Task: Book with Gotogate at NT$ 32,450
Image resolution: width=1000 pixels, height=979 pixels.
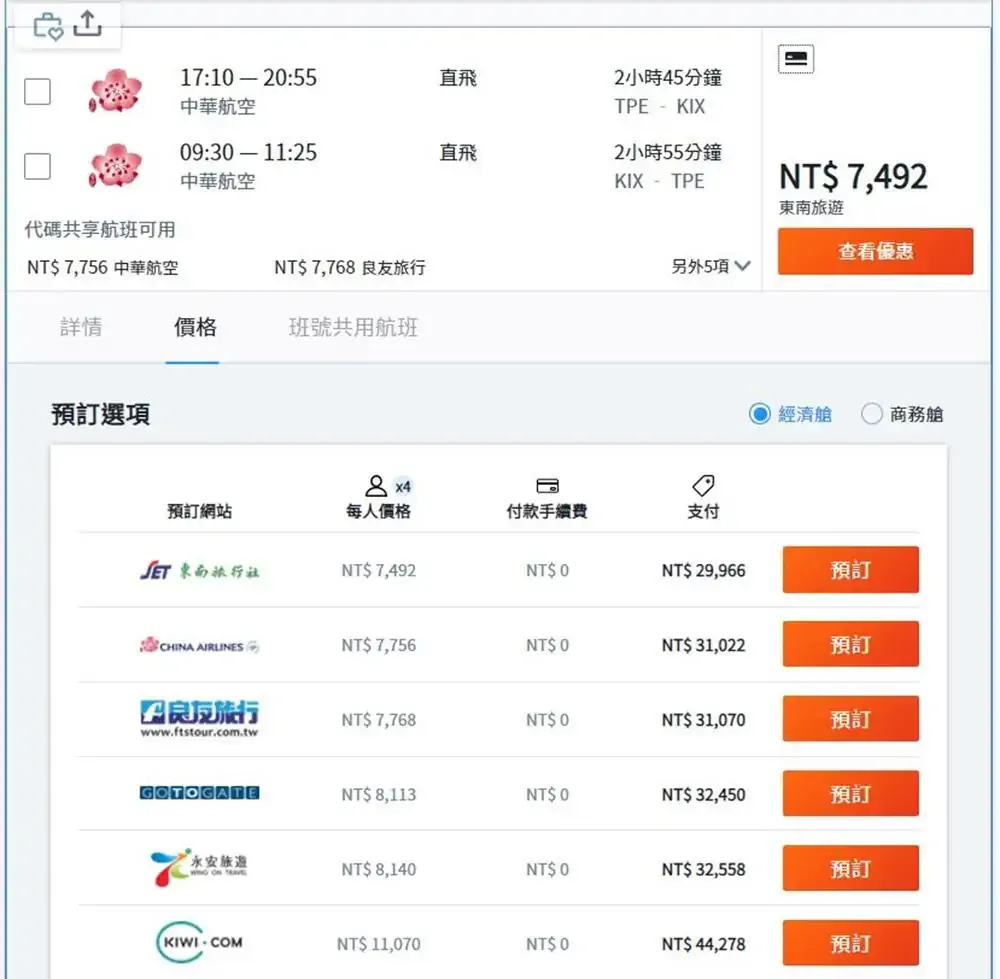Action: click(851, 793)
